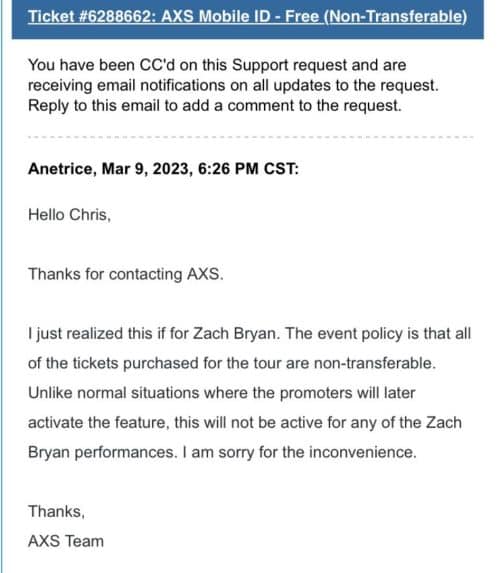500x573 pixels.
Task: Click the "6:26 PM CST" timestamp
Action: click(x=248, y=169)
